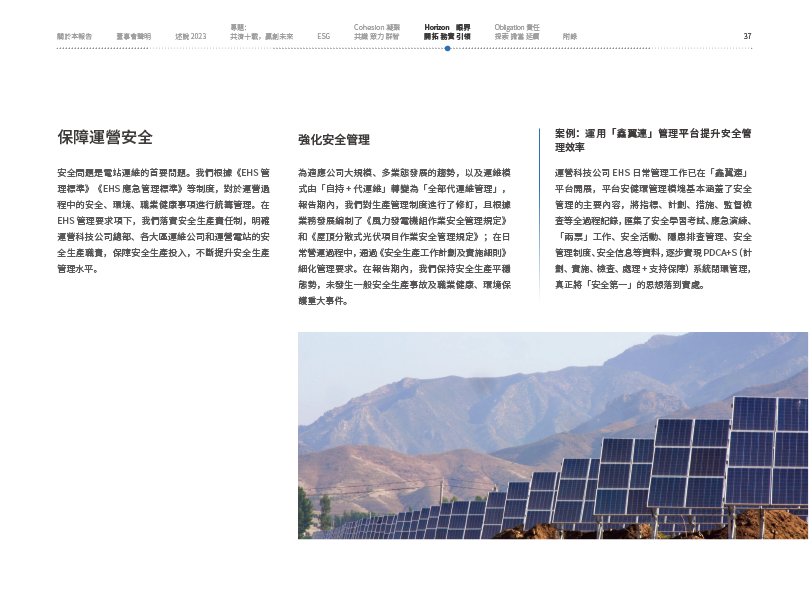Image resolution: width=809 pixels, height=596 pixels.
Task: Jump to the ESG section
Action: tap(323, 36)
